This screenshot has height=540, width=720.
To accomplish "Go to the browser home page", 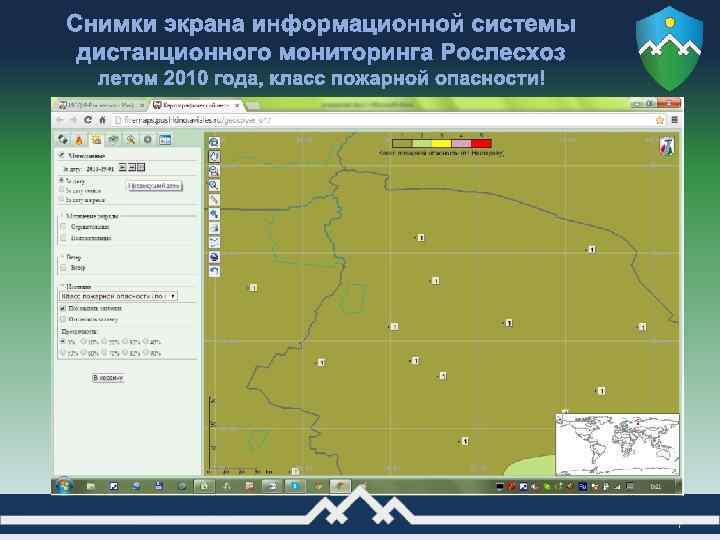I will coord(102,120).
